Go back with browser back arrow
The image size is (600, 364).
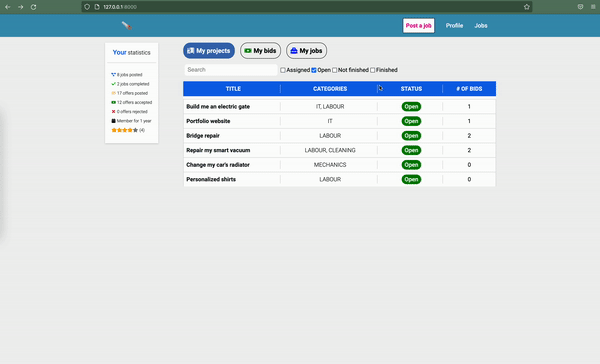tap(8, 7)
